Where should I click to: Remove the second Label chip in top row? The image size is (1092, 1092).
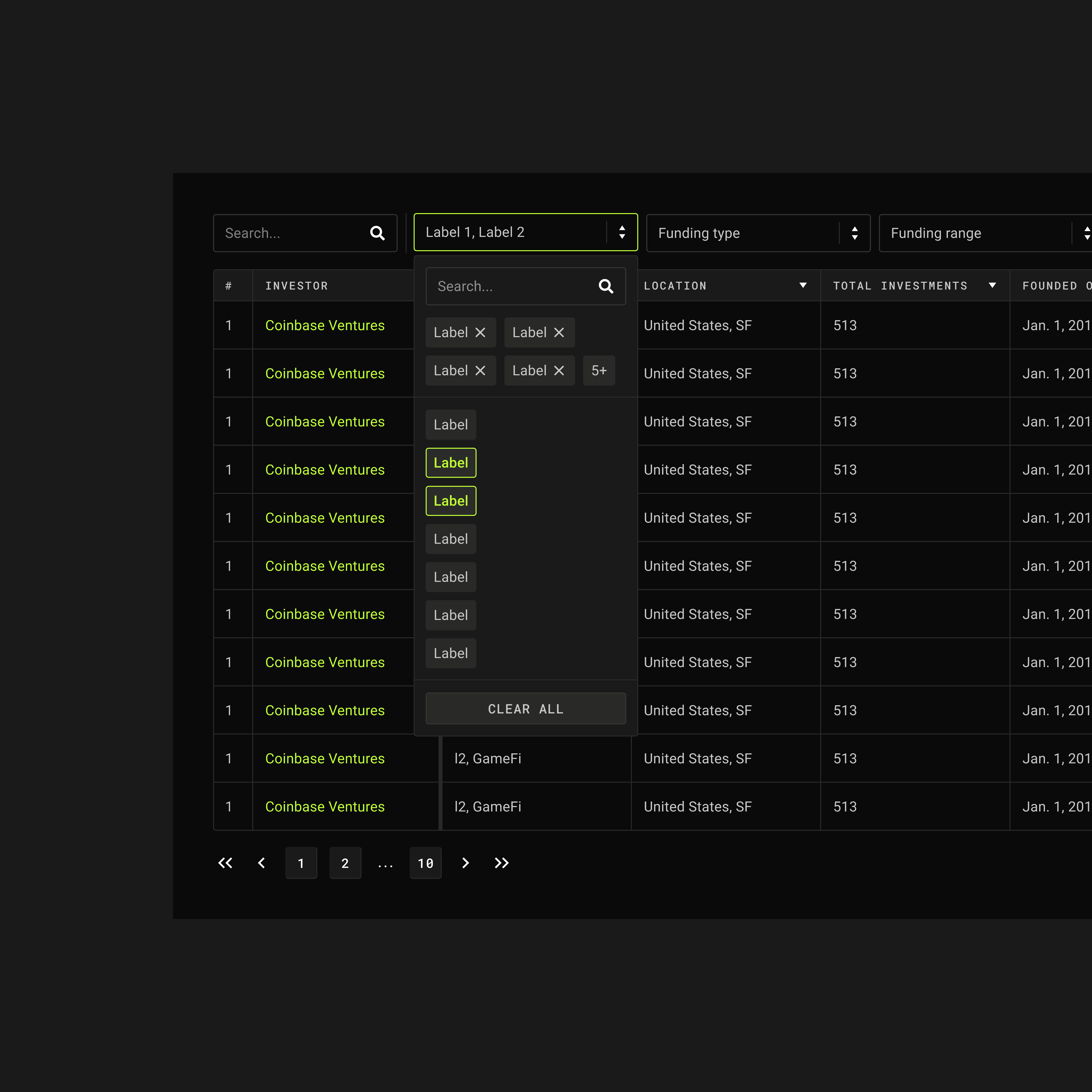coord(559,332)
